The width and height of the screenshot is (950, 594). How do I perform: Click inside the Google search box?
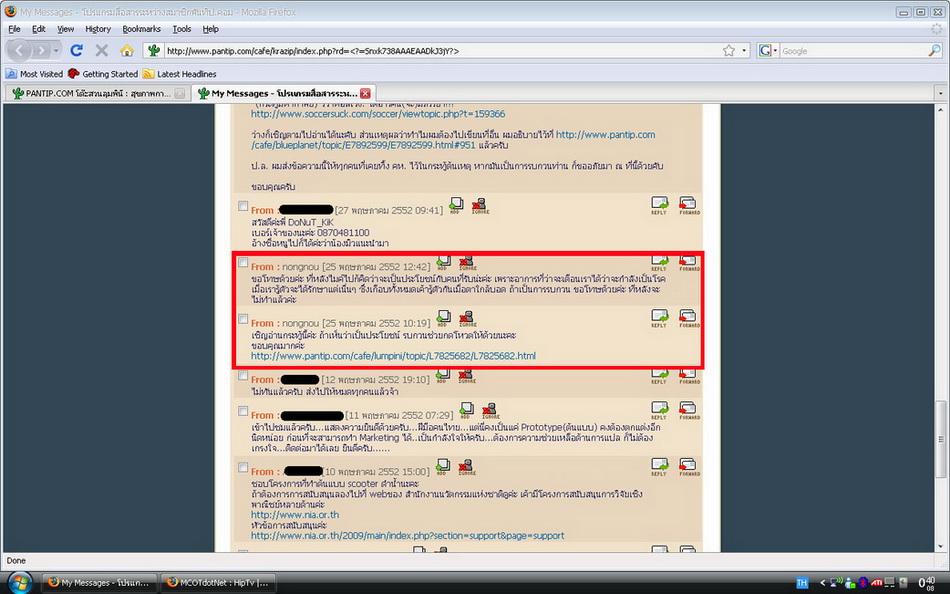[853, 51]
